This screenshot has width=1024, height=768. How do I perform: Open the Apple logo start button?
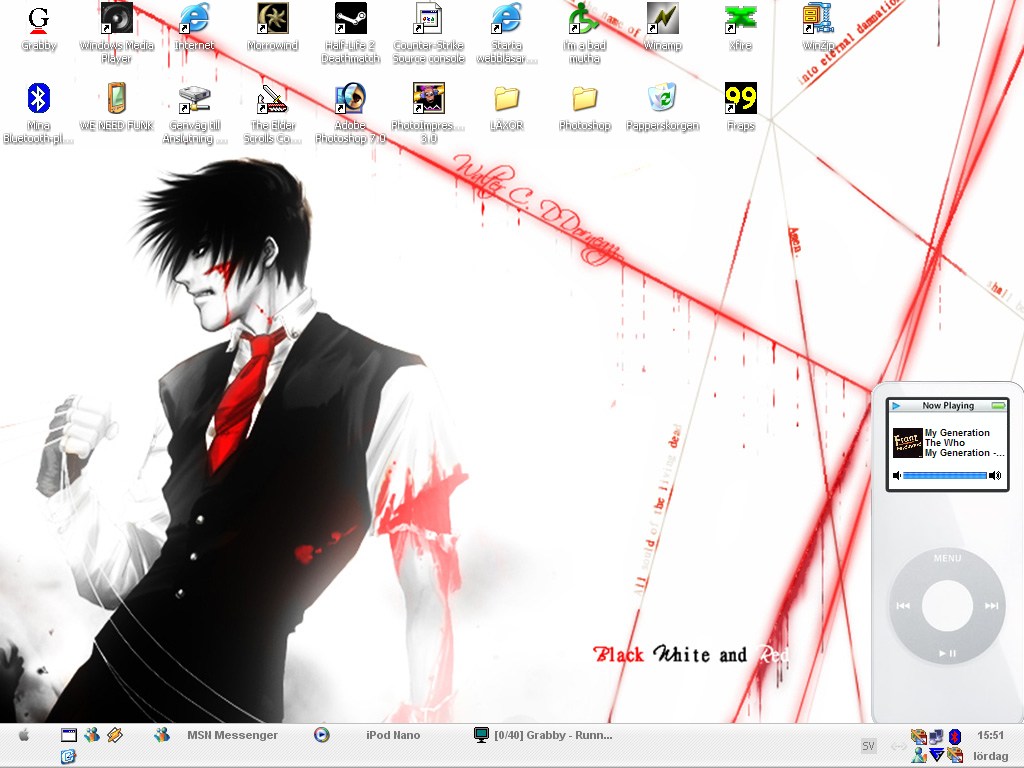(24, 735)
